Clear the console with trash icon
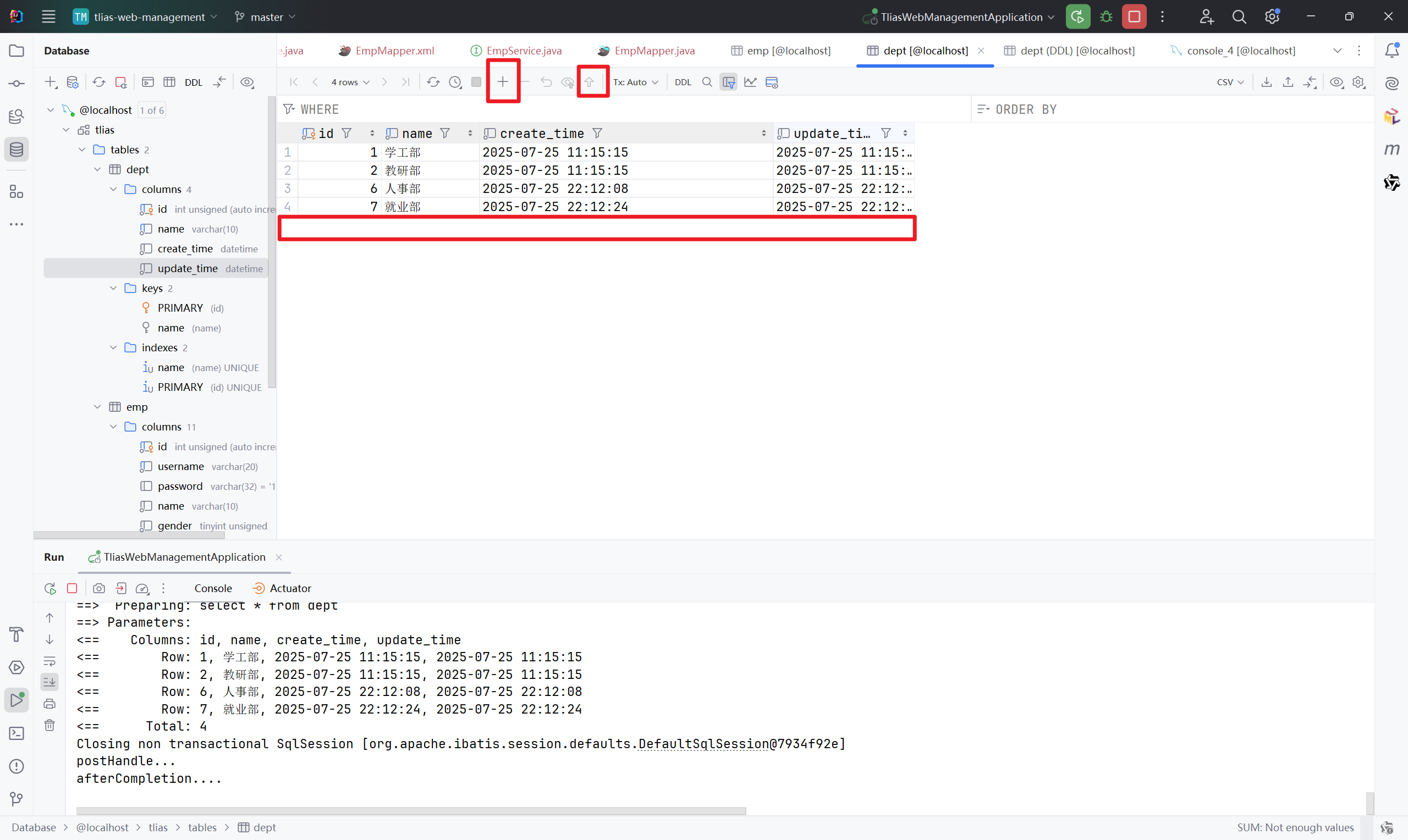1408x840 pixels. (x=50, y=725)
